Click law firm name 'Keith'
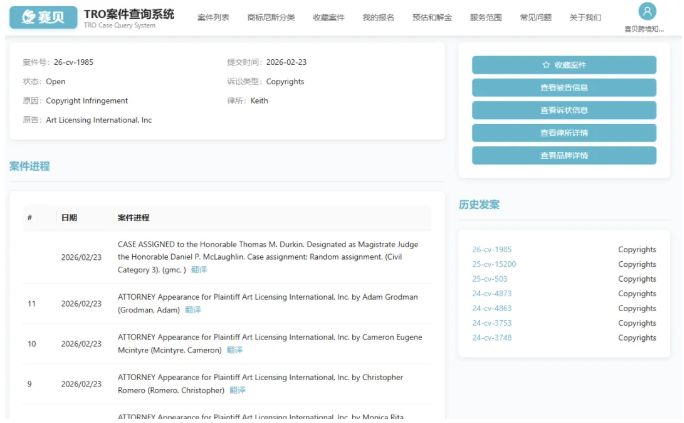684x423 pixels. [259, 101]
